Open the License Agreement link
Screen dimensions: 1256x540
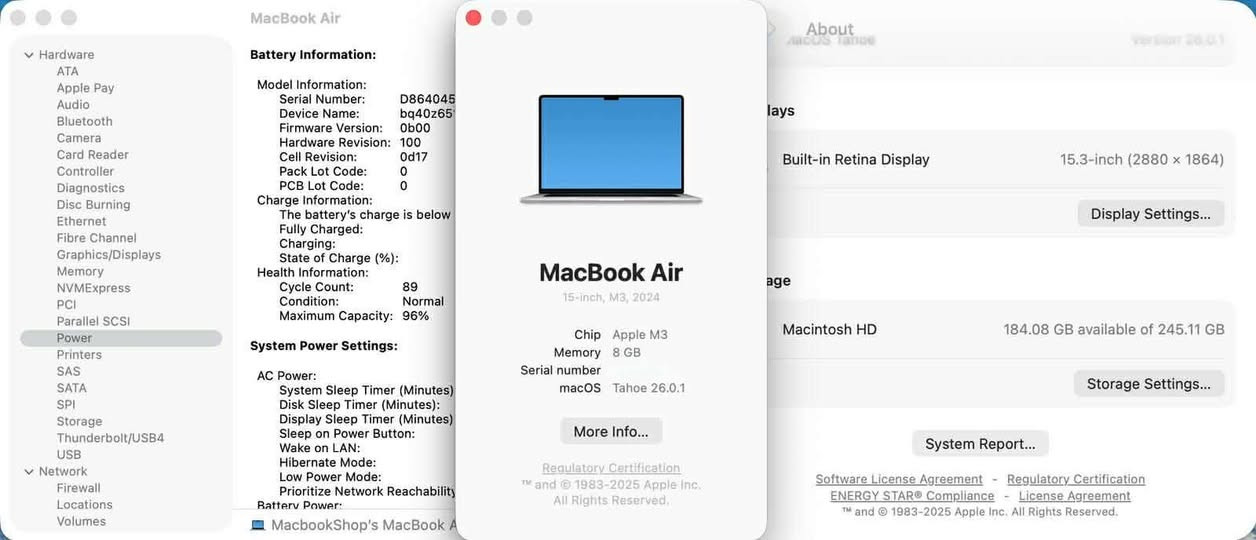[x=1074, y=496]
